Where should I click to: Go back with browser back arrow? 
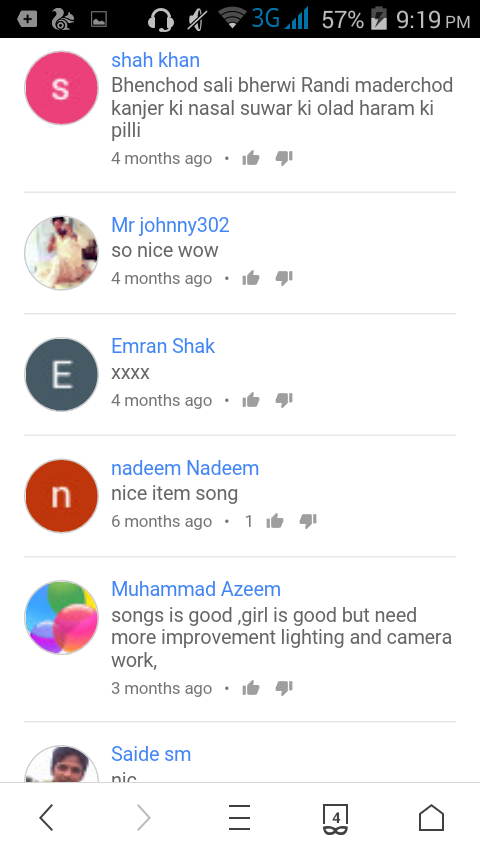47,818
